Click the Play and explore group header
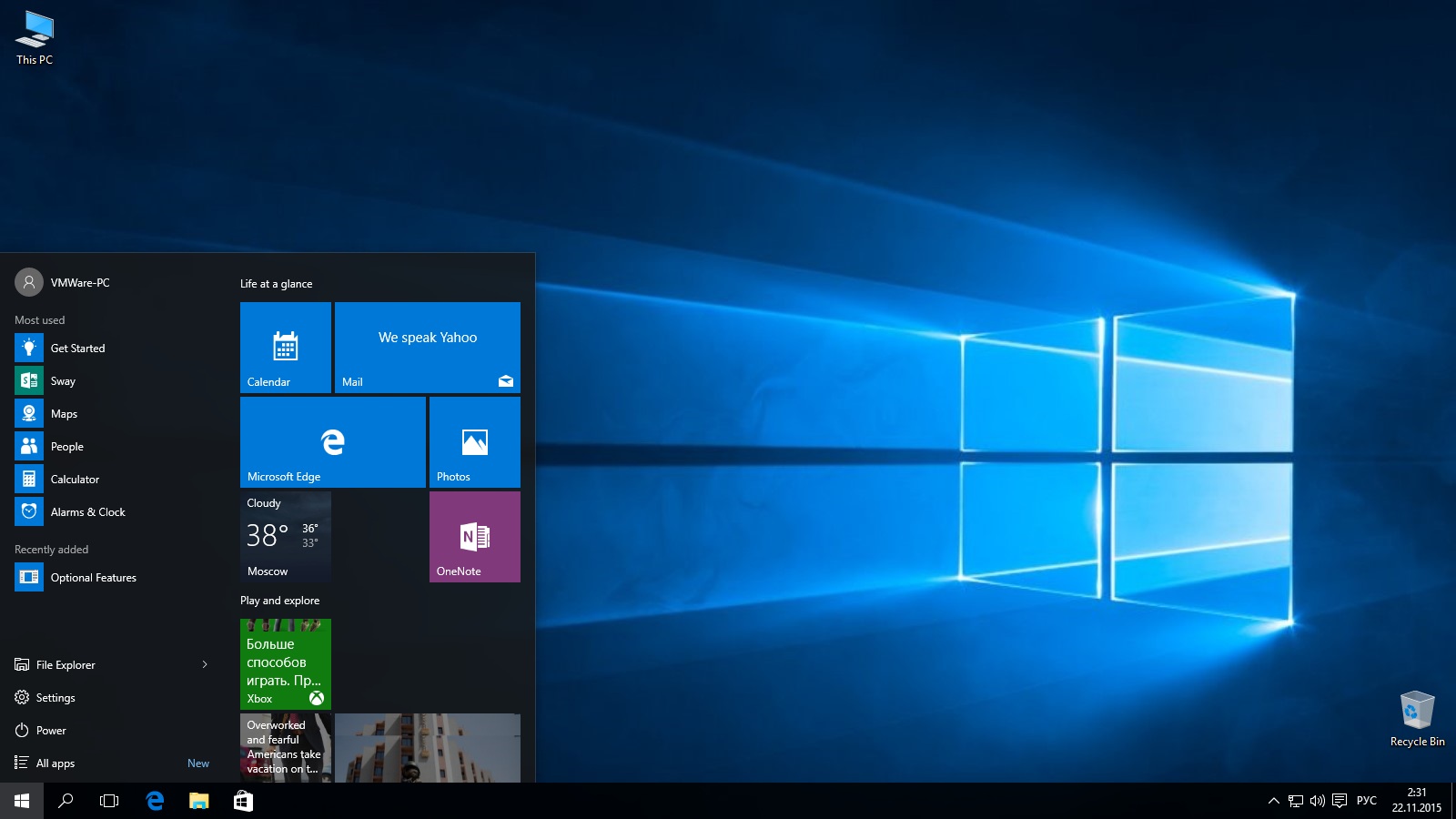 (280, 601)
